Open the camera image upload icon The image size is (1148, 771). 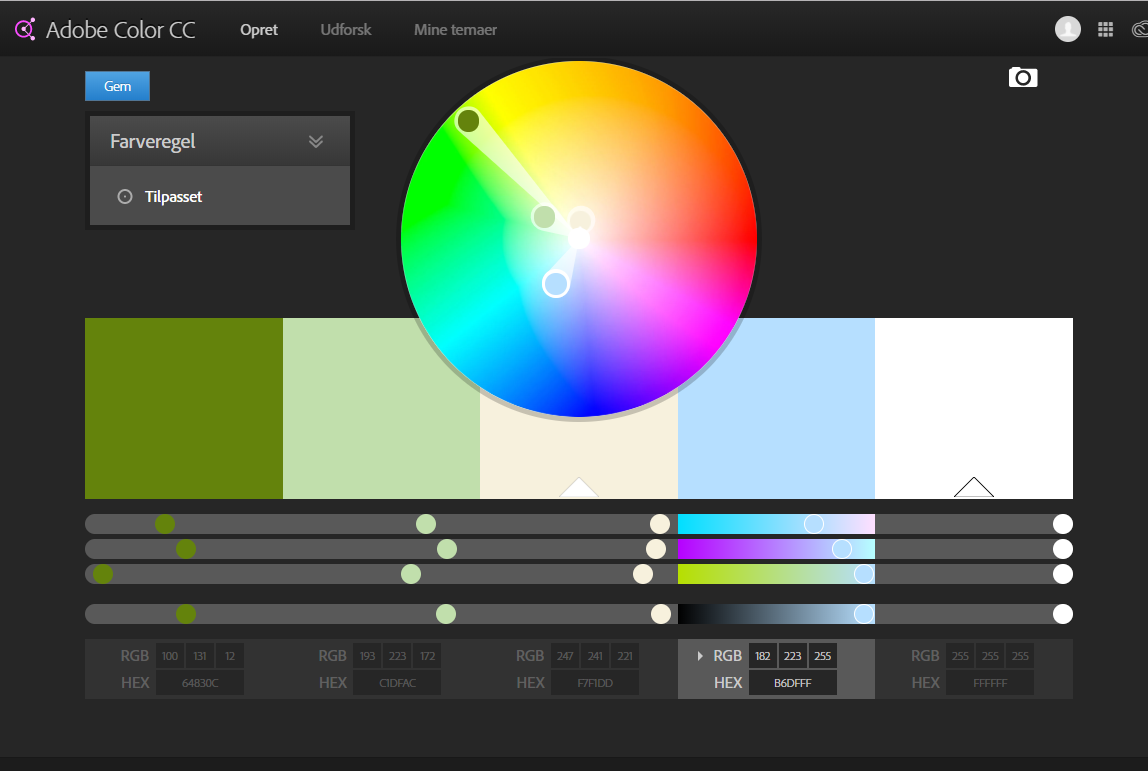pyautogui.click(x=1022, y=77)
